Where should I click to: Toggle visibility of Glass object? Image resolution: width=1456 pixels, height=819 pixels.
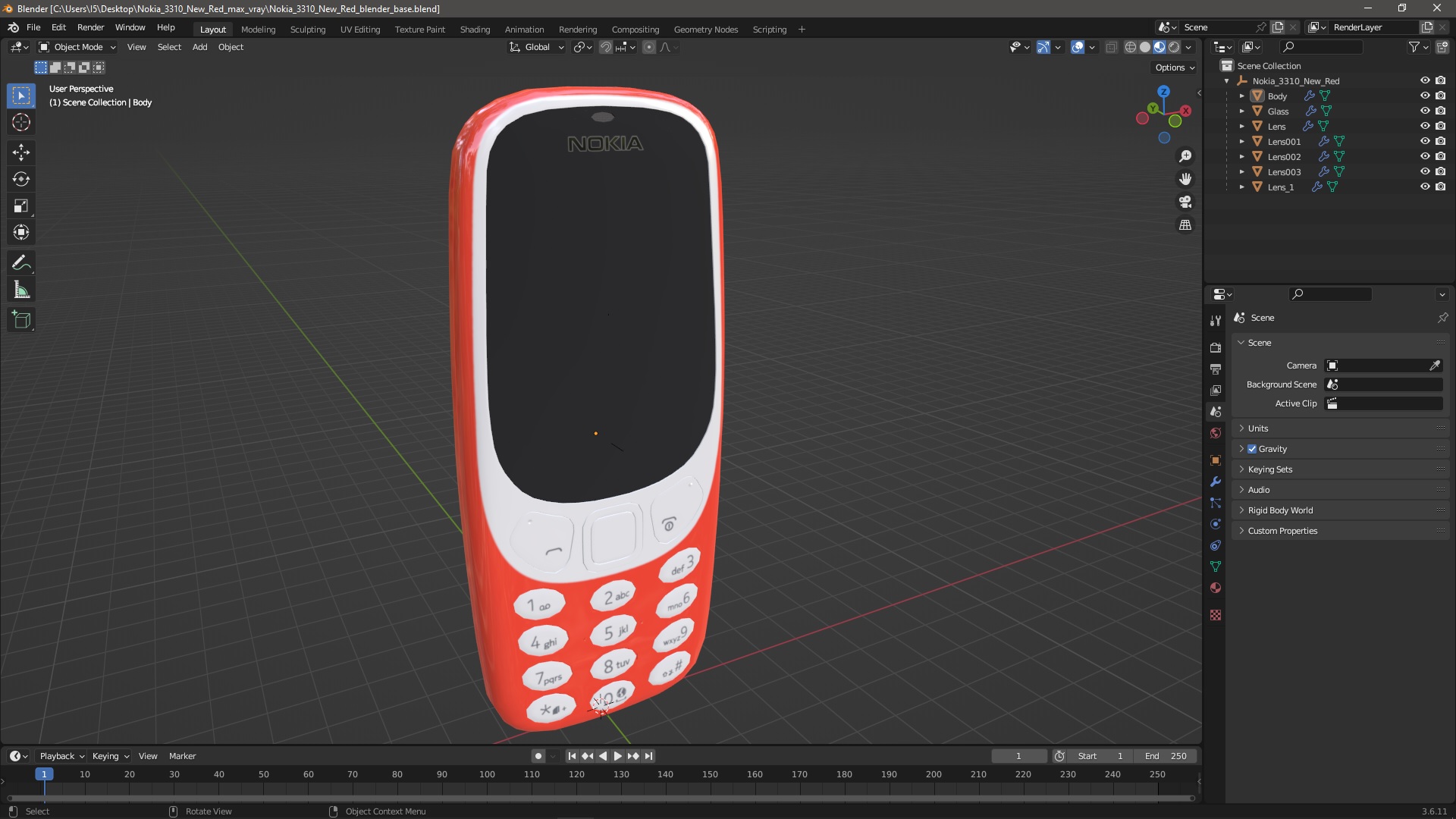[x=1424, y=110]
